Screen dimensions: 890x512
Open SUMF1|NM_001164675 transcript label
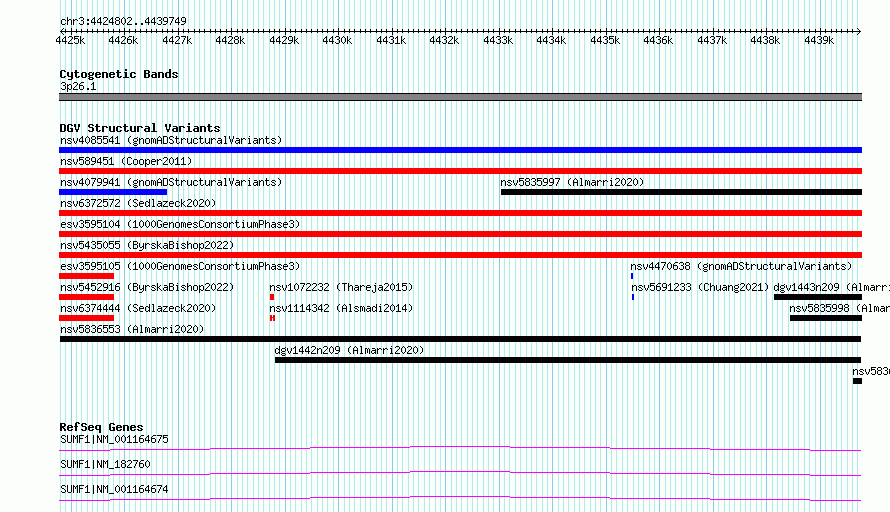click(114, 439)
